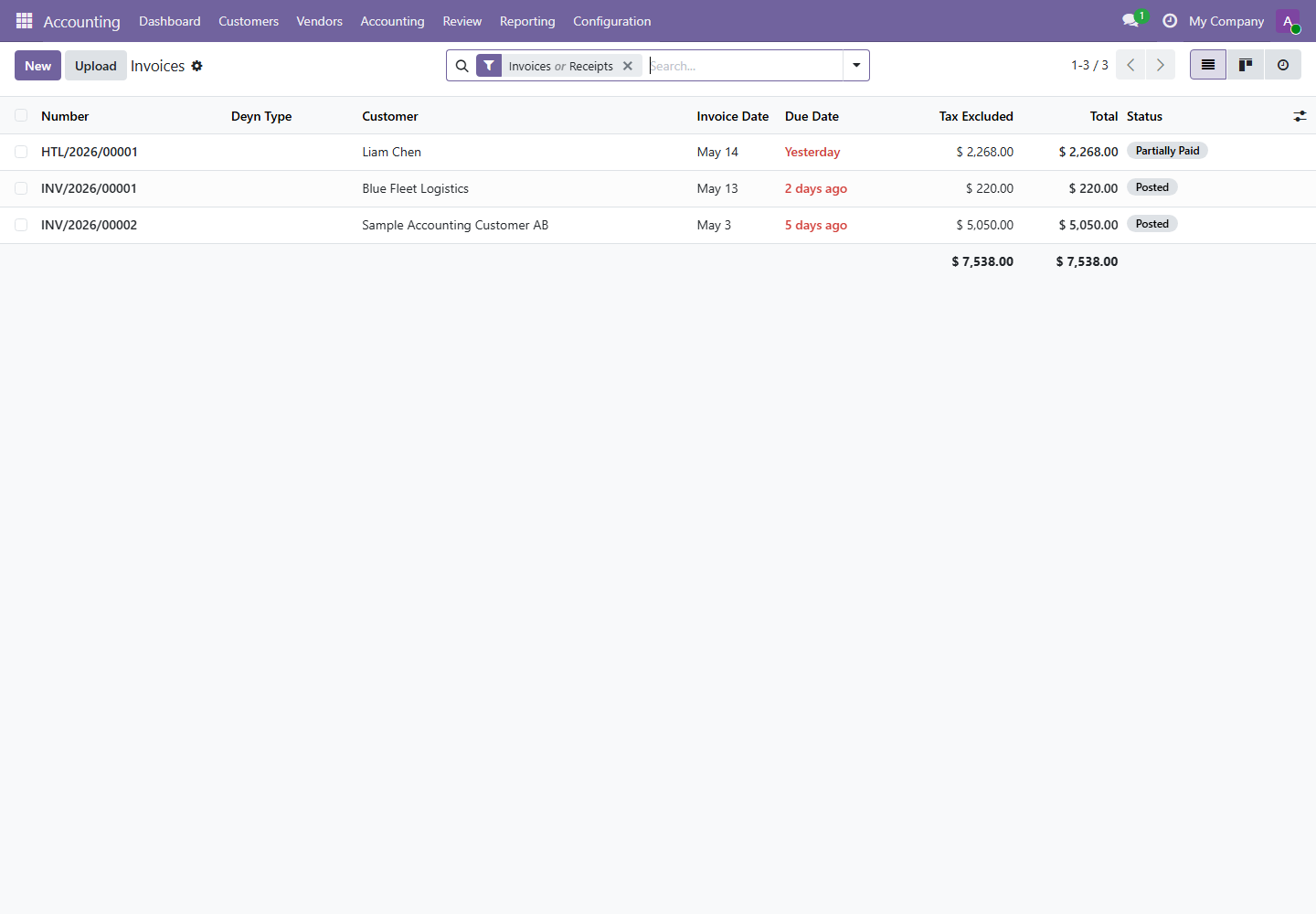The height and width of the screenshot is (914, 1316).
Task: Click the Invoices or Receipts filter label
Action: [x=561, y=66]
